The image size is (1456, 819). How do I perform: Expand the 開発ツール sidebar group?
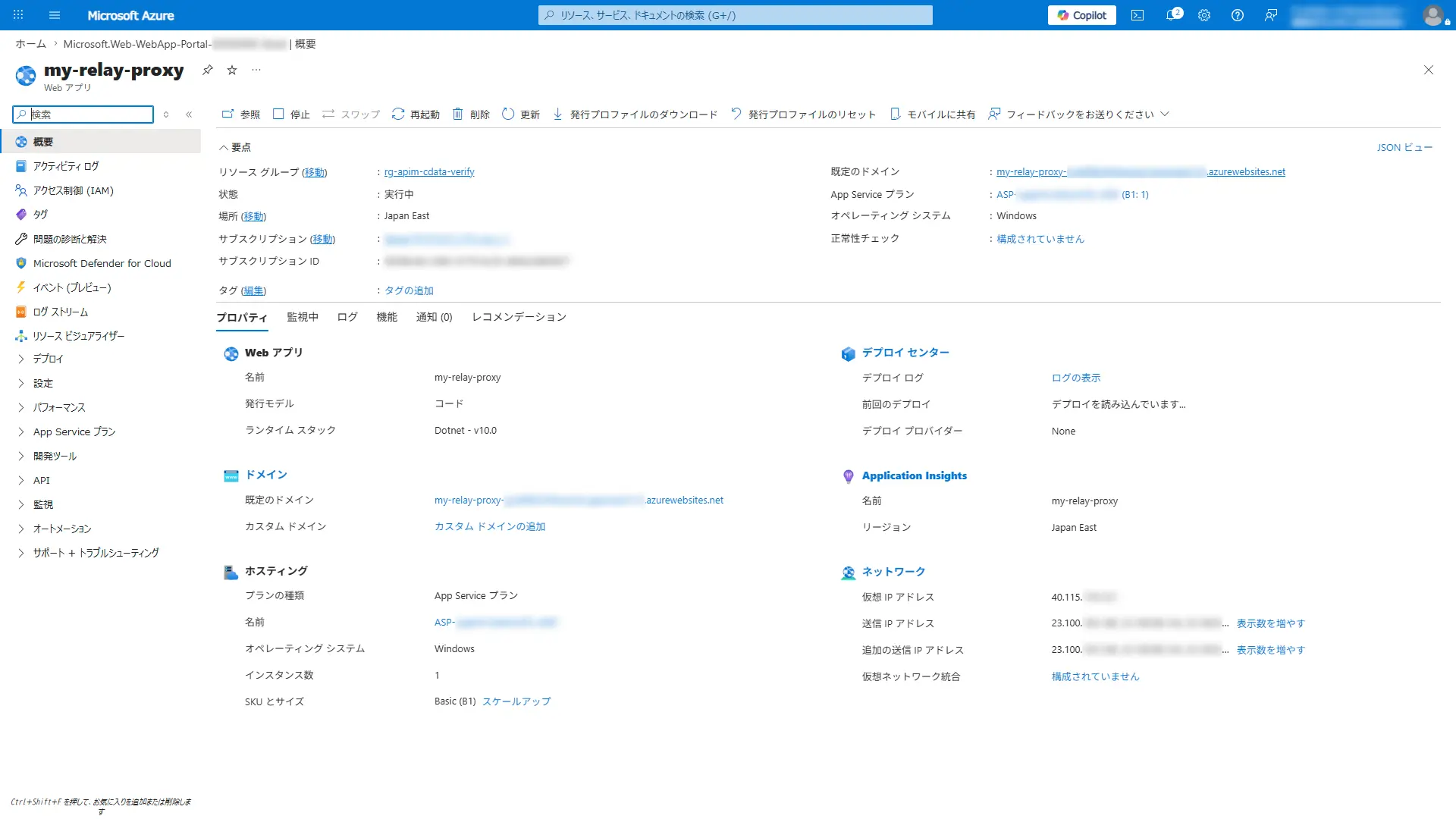100,456
